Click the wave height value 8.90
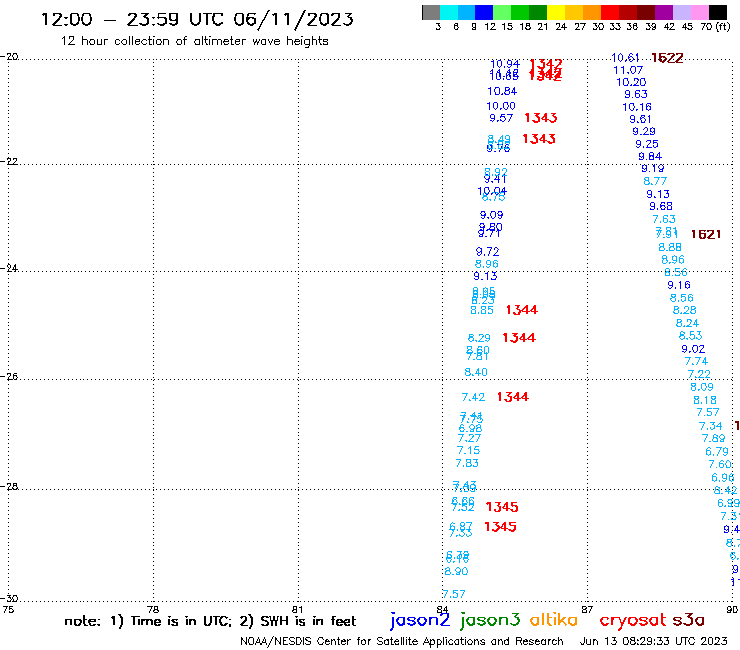The width and height of the screenshot is (740, 650). (456, 572)
